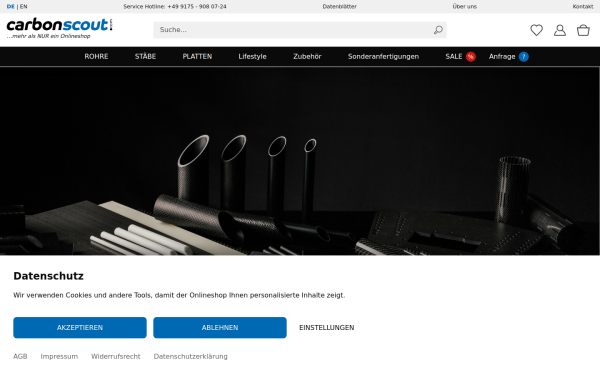Click the blue question mark Anfrage badge
600x375 pixels.
tap(523, 57)
